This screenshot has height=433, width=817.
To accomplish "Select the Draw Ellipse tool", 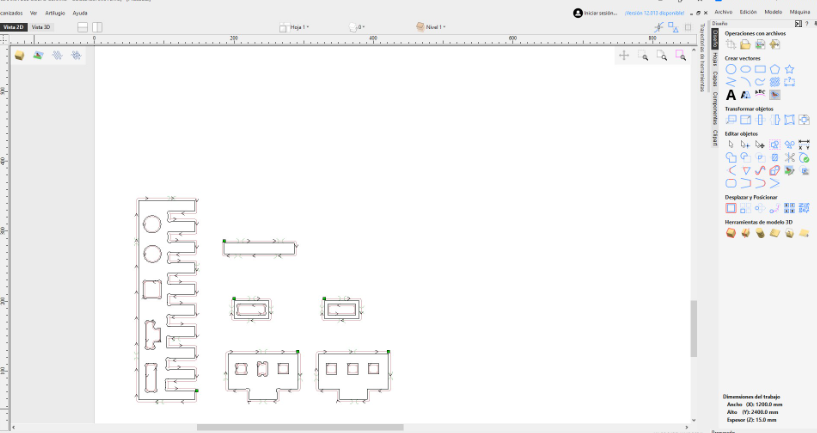I will coord(746,69).
